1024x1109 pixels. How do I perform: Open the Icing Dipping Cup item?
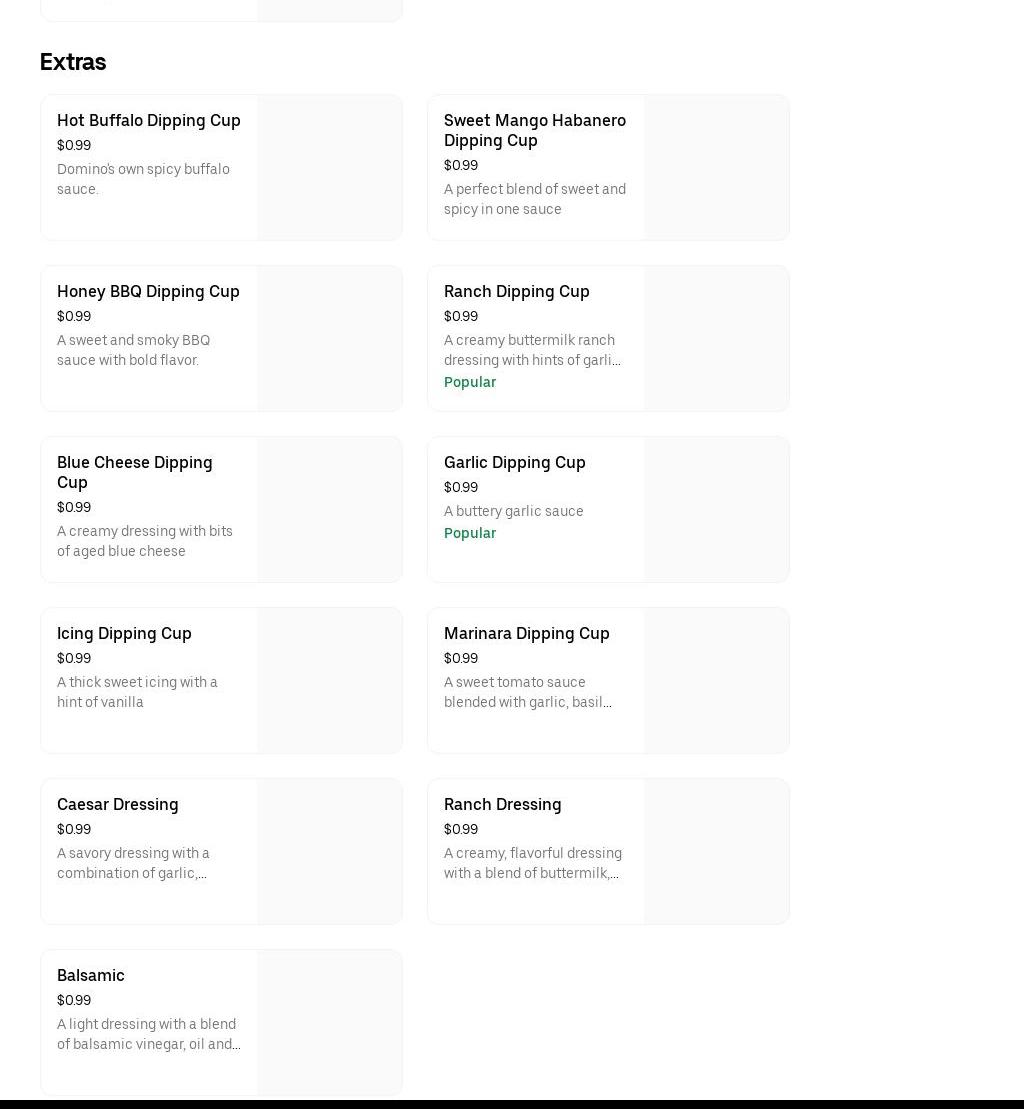pyautogui.click(x=124, y=633)
